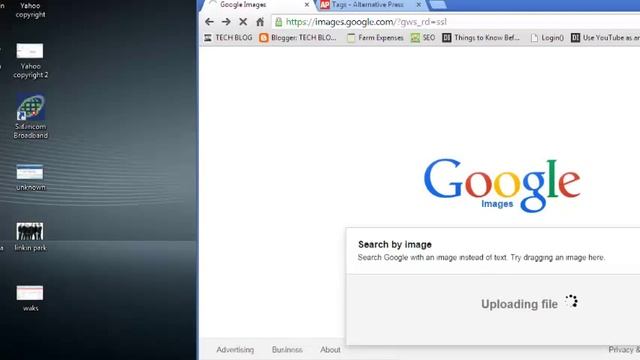
Task: Open the SEO bookmark
Action: pos(423,38)
